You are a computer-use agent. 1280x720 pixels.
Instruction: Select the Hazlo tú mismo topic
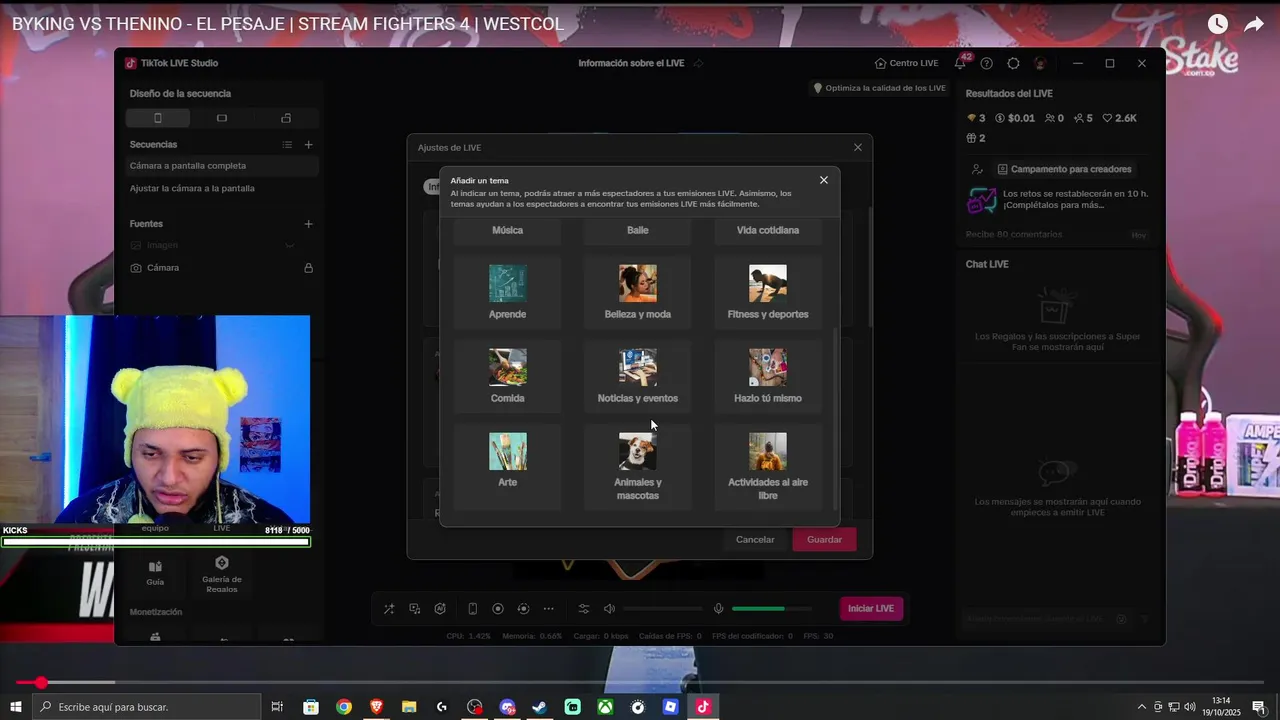pos(767,375)
